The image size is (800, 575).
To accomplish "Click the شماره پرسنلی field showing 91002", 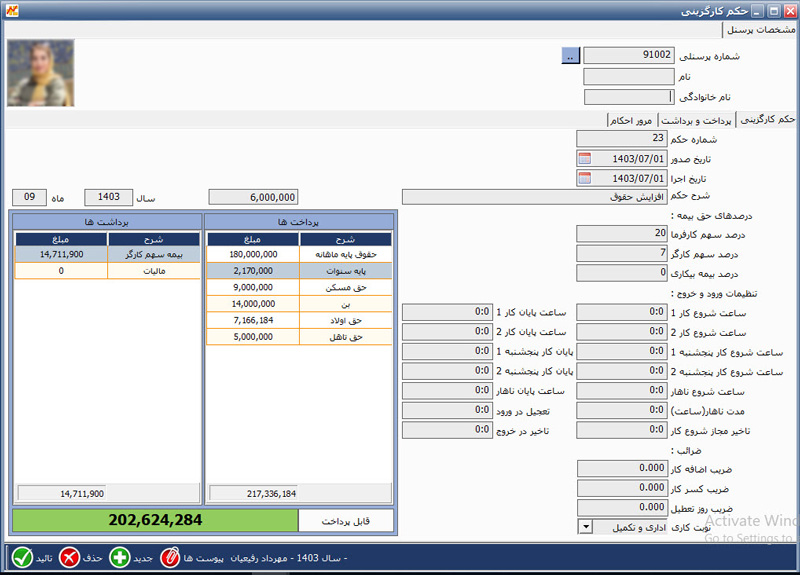I will 629,55.
